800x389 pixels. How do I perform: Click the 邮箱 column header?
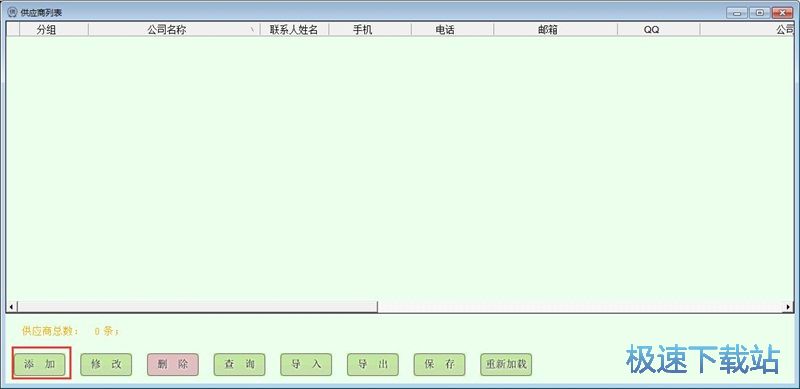click(556, 30)
